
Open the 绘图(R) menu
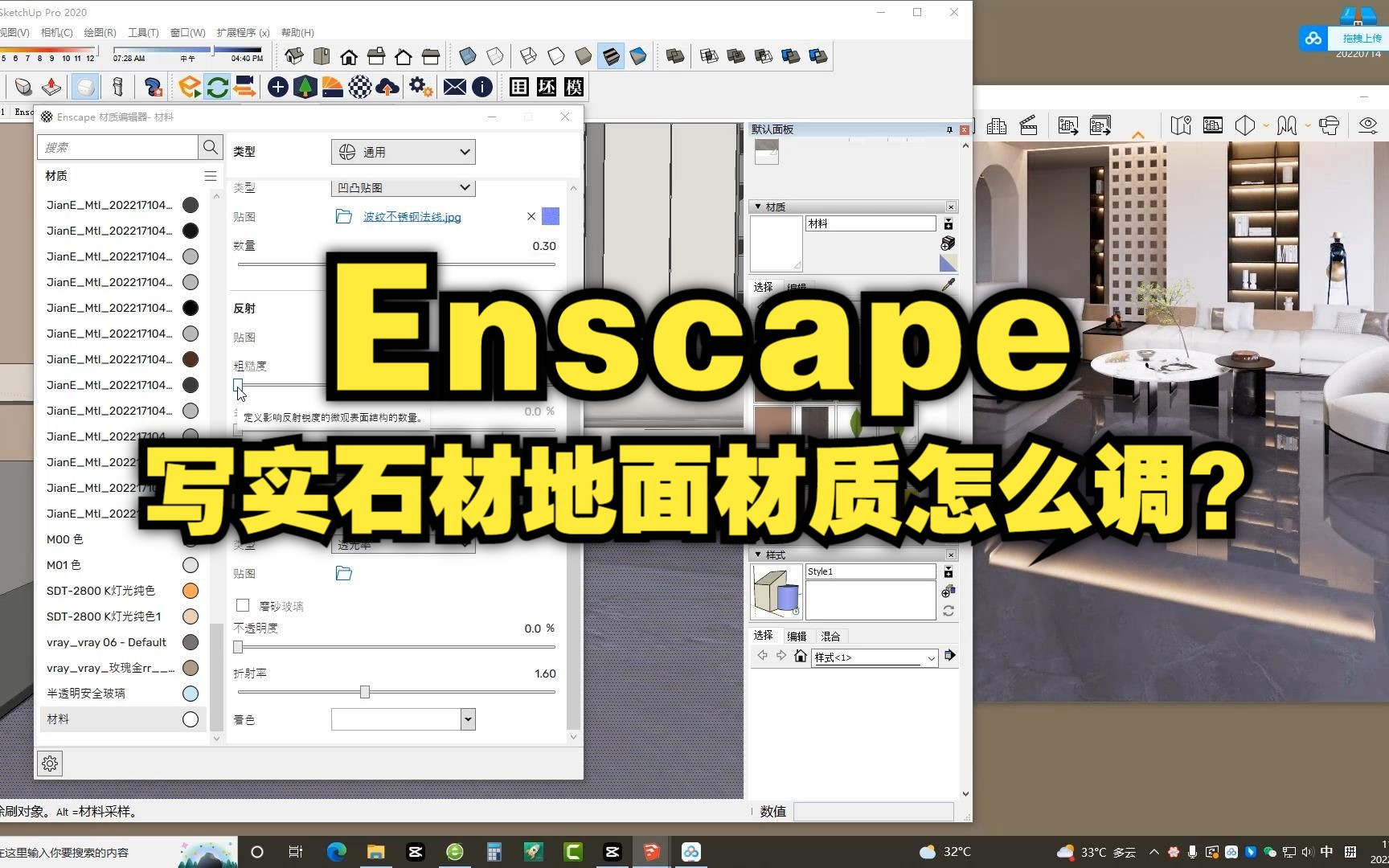click(100, 33)
